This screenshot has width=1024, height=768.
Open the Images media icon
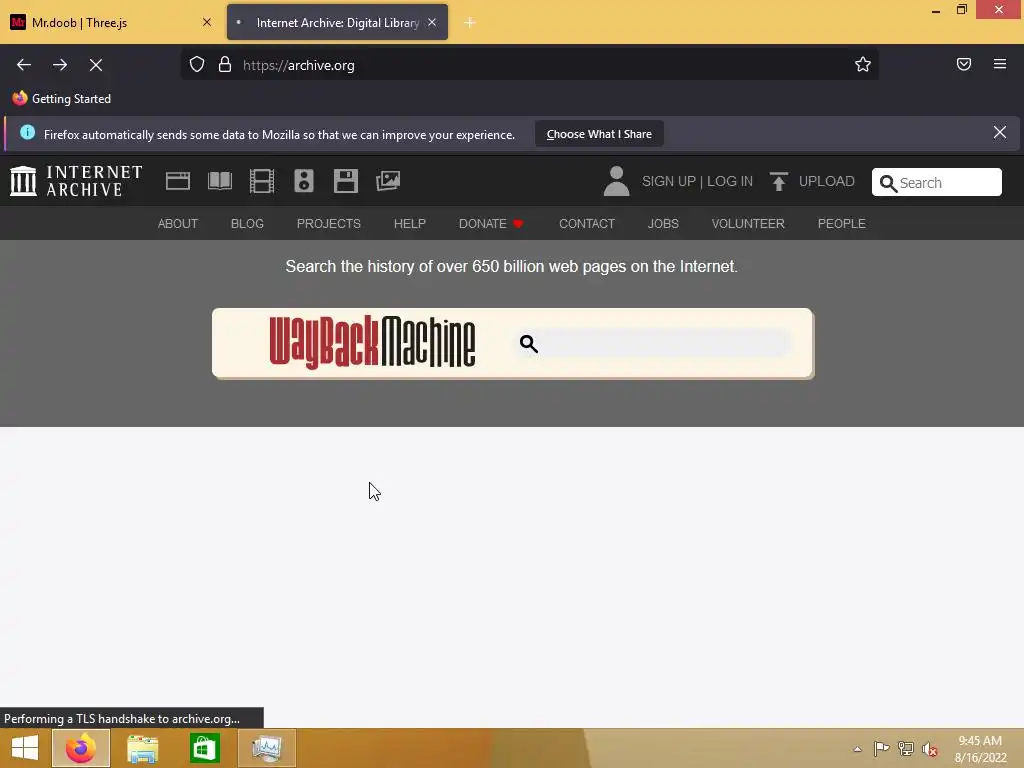[388, 181]
